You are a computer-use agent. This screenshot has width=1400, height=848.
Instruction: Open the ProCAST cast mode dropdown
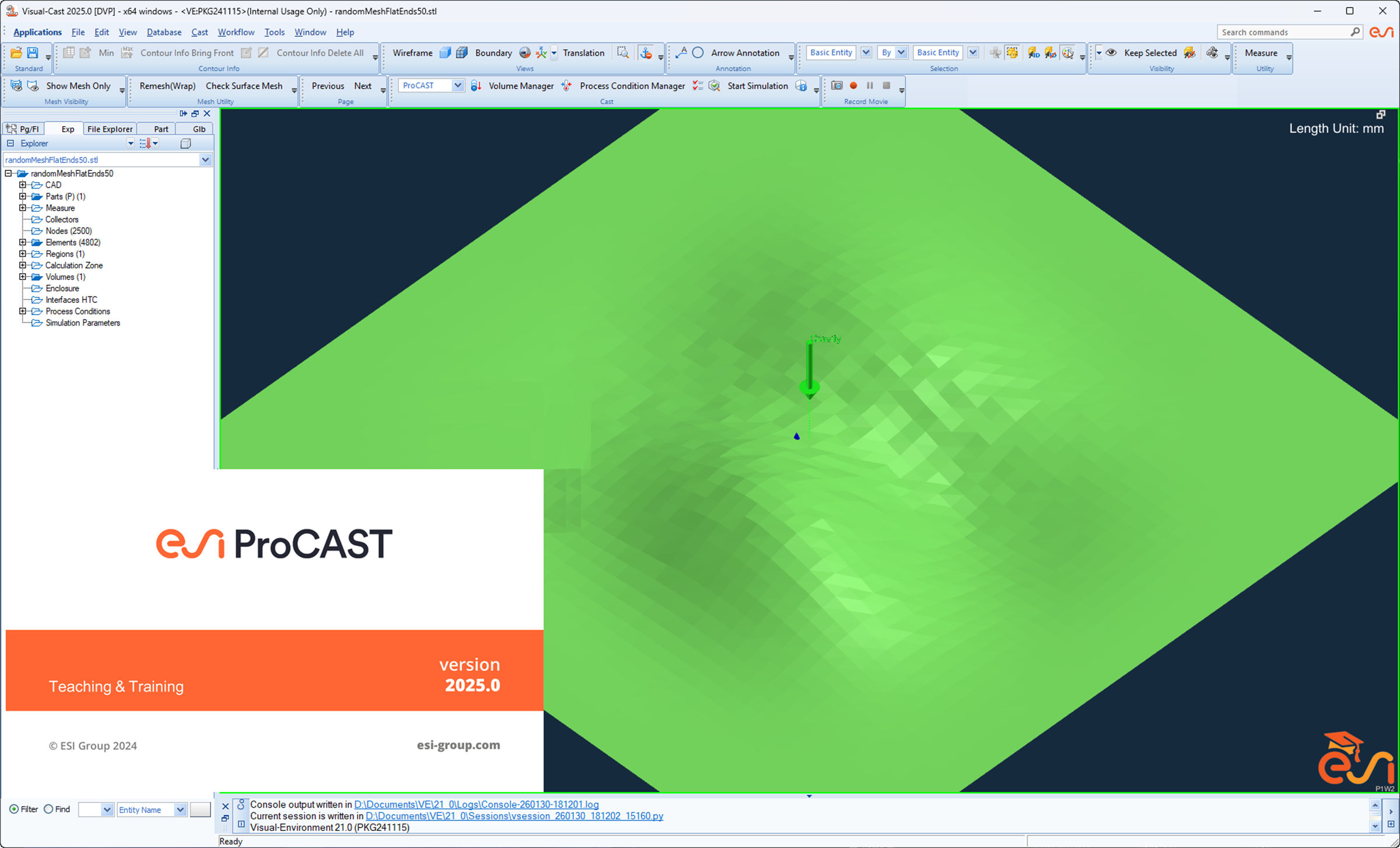pos(457,85)
